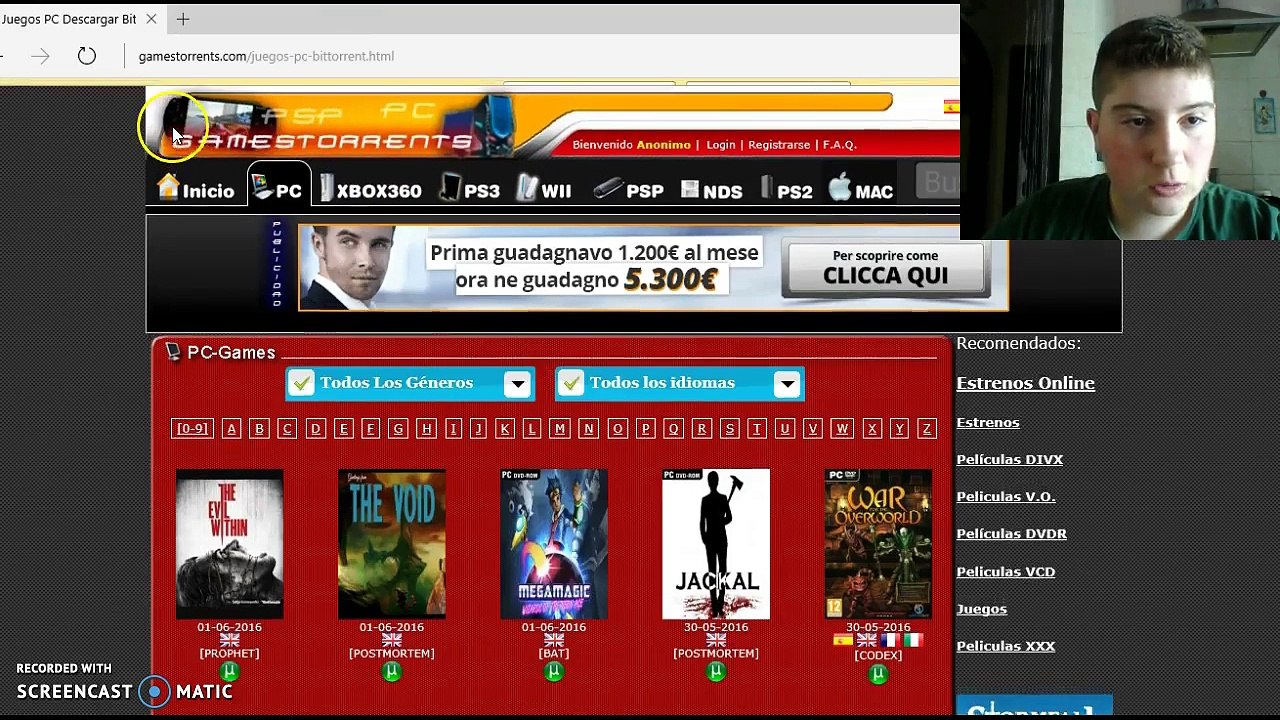Open the Jackal game cover
The image size is (1280, 720).
[x=716, y=544]
